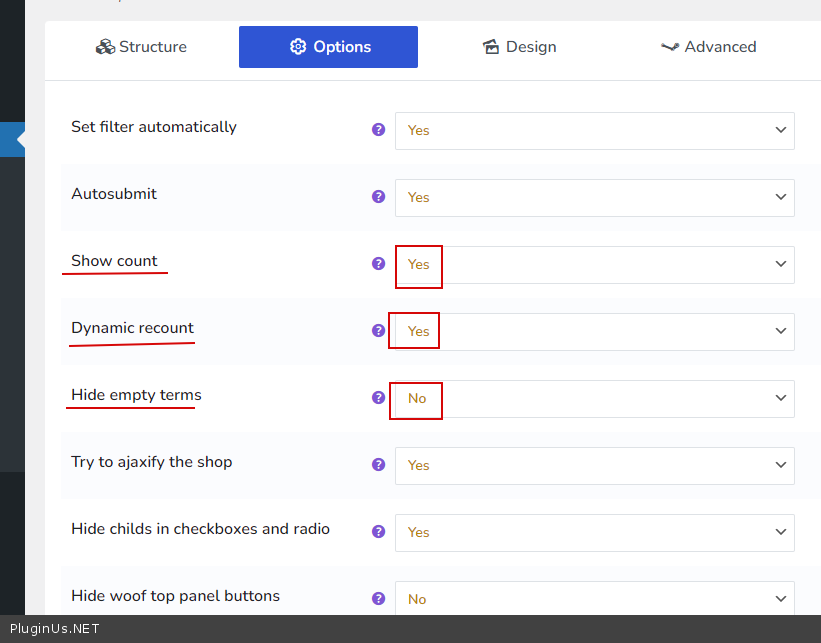Click help icon for Hide woof top panel

click(x=378, y=598)
